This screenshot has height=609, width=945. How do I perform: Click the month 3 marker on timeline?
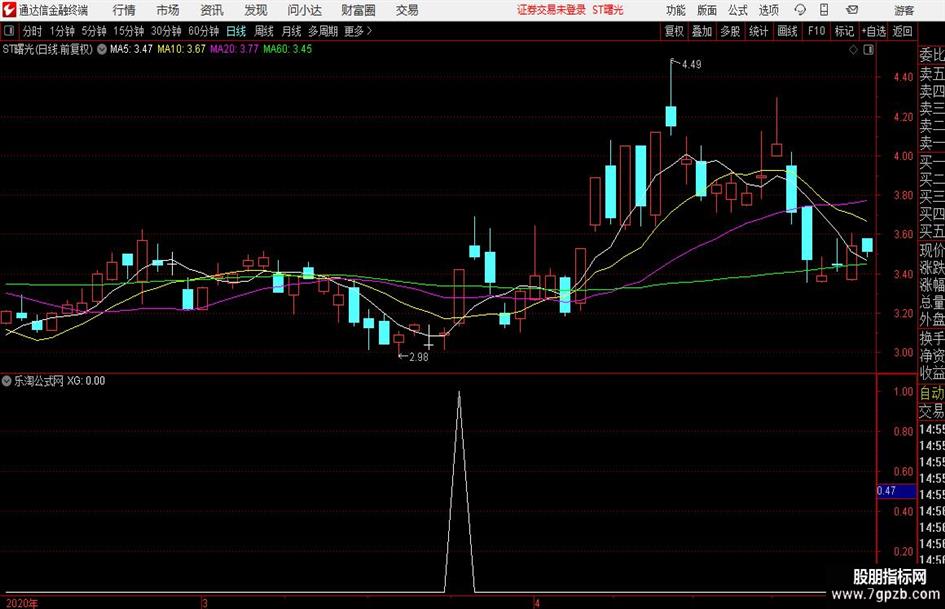pos(205,603)
